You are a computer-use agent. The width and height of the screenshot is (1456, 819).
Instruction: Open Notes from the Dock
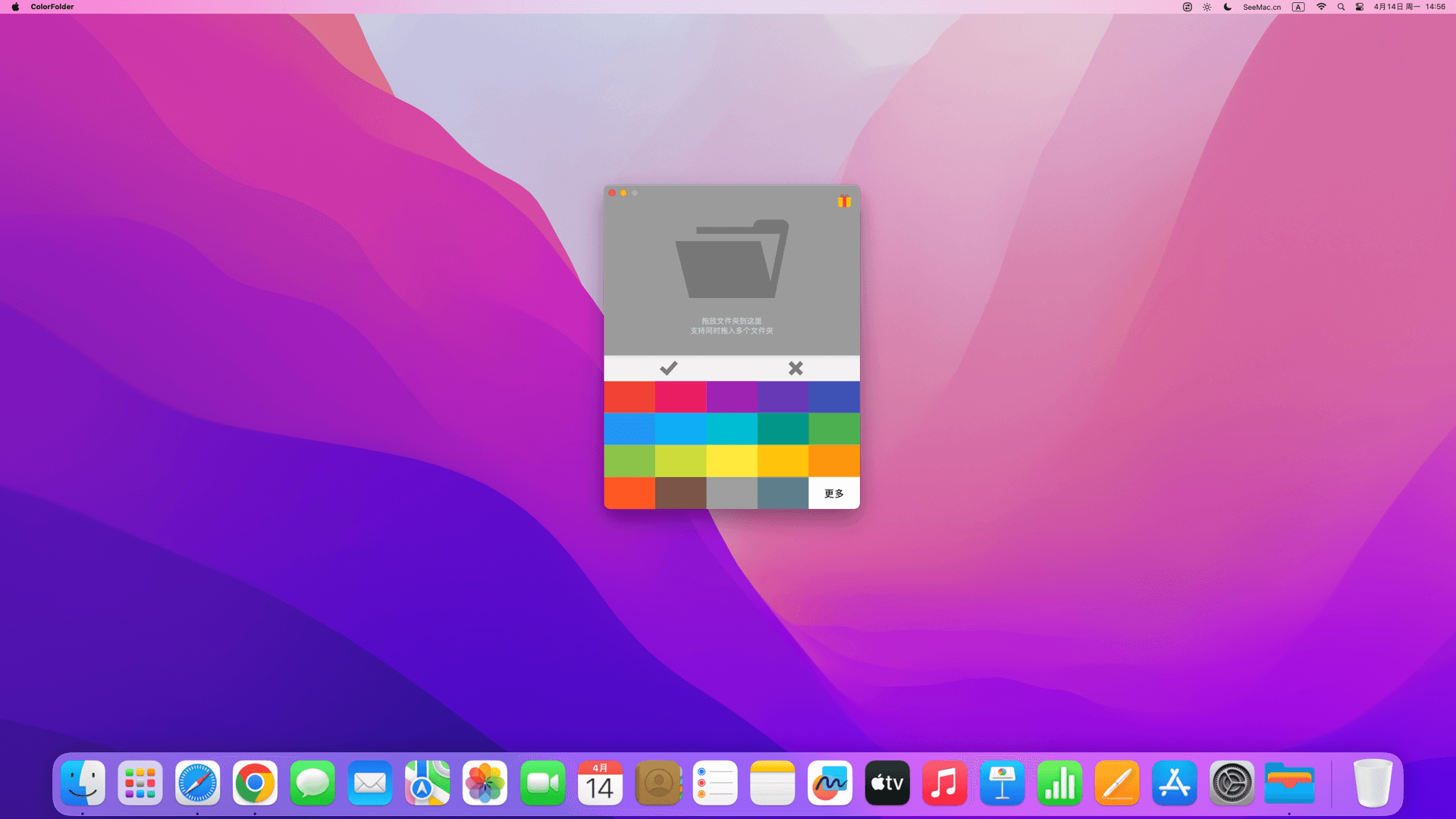(772, 783)
